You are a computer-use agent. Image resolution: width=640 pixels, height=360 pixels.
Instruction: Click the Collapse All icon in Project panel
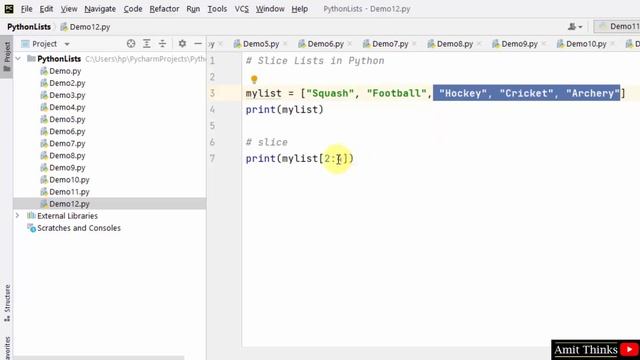click(162, 44)
